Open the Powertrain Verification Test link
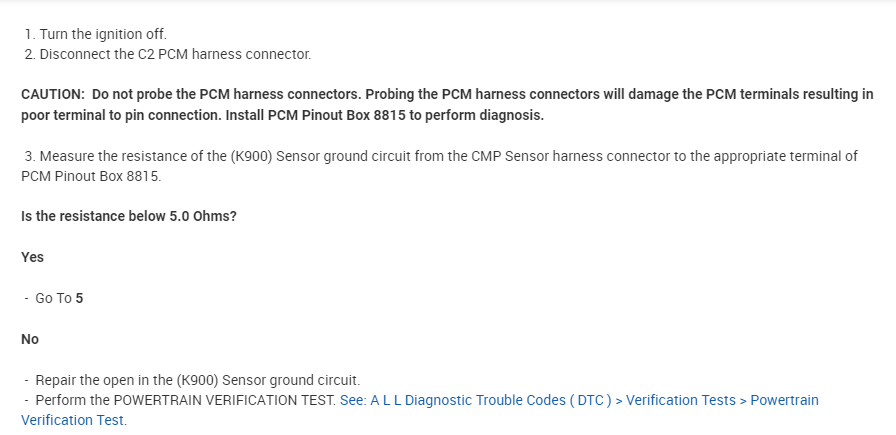The height and width of the screenshot is (435, 896). click(x=784, y=400)
